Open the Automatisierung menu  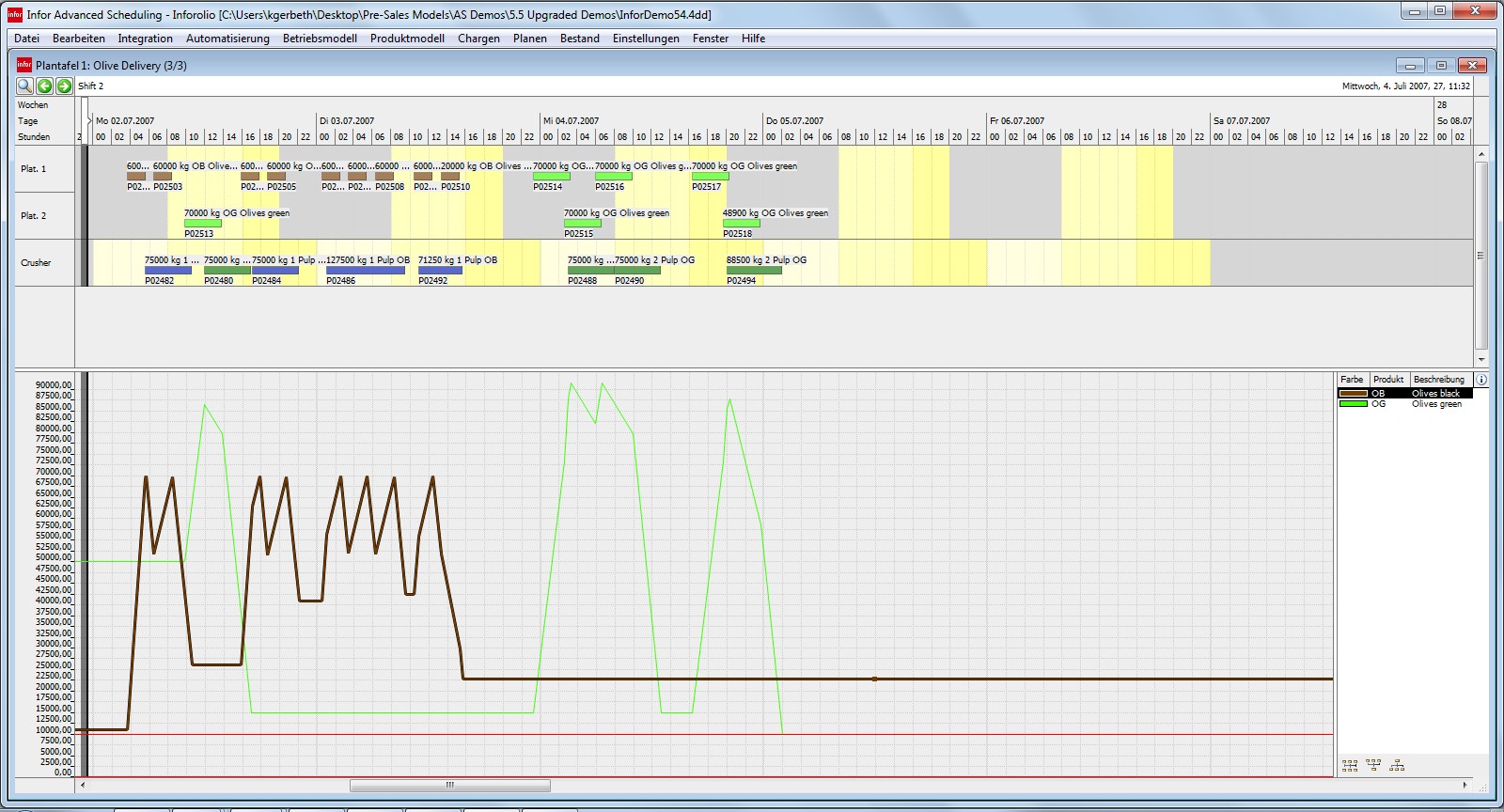227,39
